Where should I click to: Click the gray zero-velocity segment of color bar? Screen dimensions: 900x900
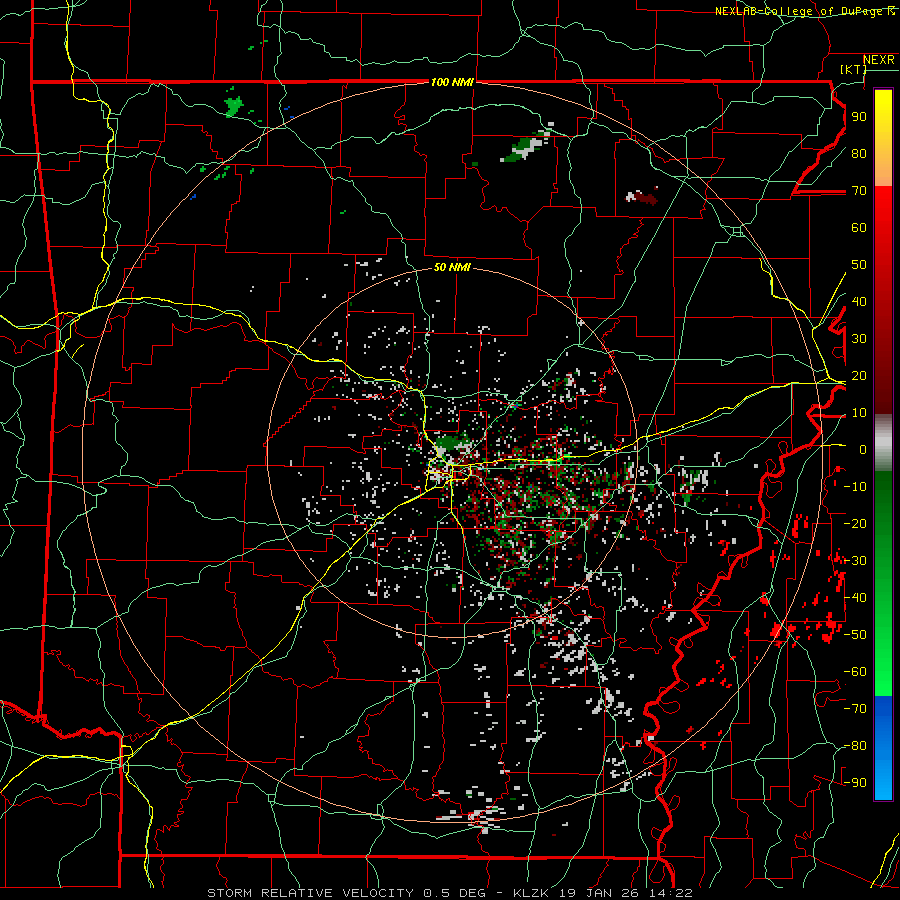pyautogui.click(x=883, y=443)
